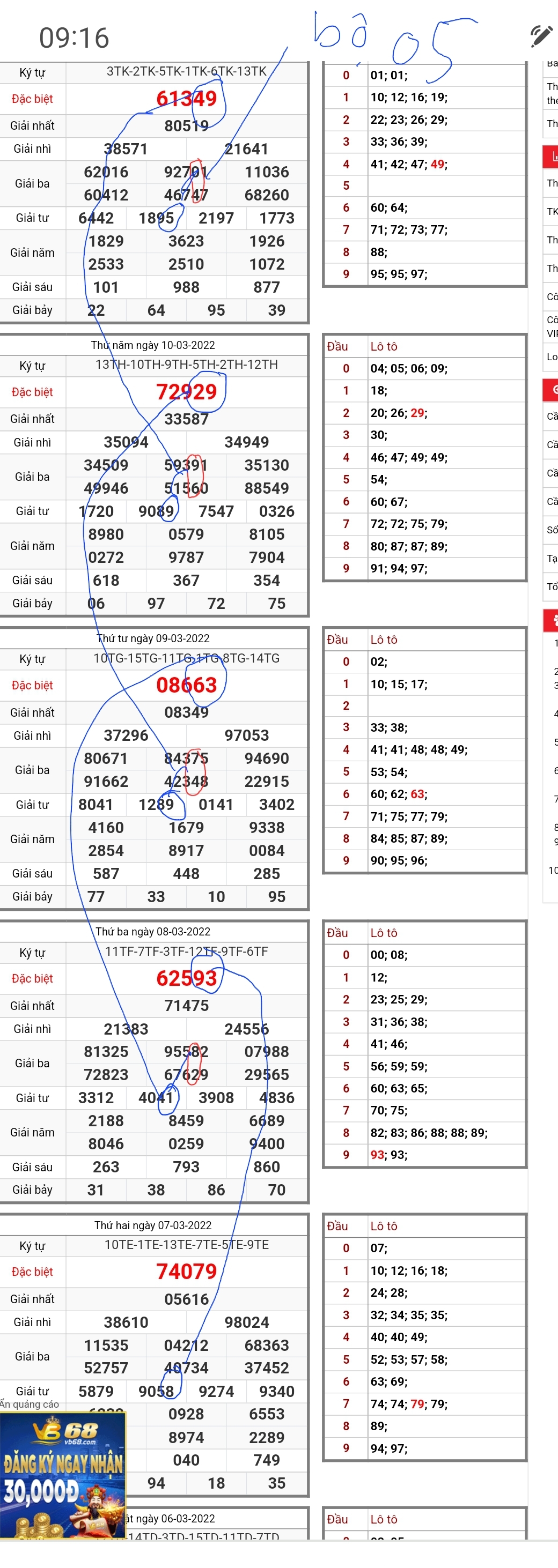Tap the pencil edit icon
Viewport: 558px width, 1568px height.
point(540,36)
